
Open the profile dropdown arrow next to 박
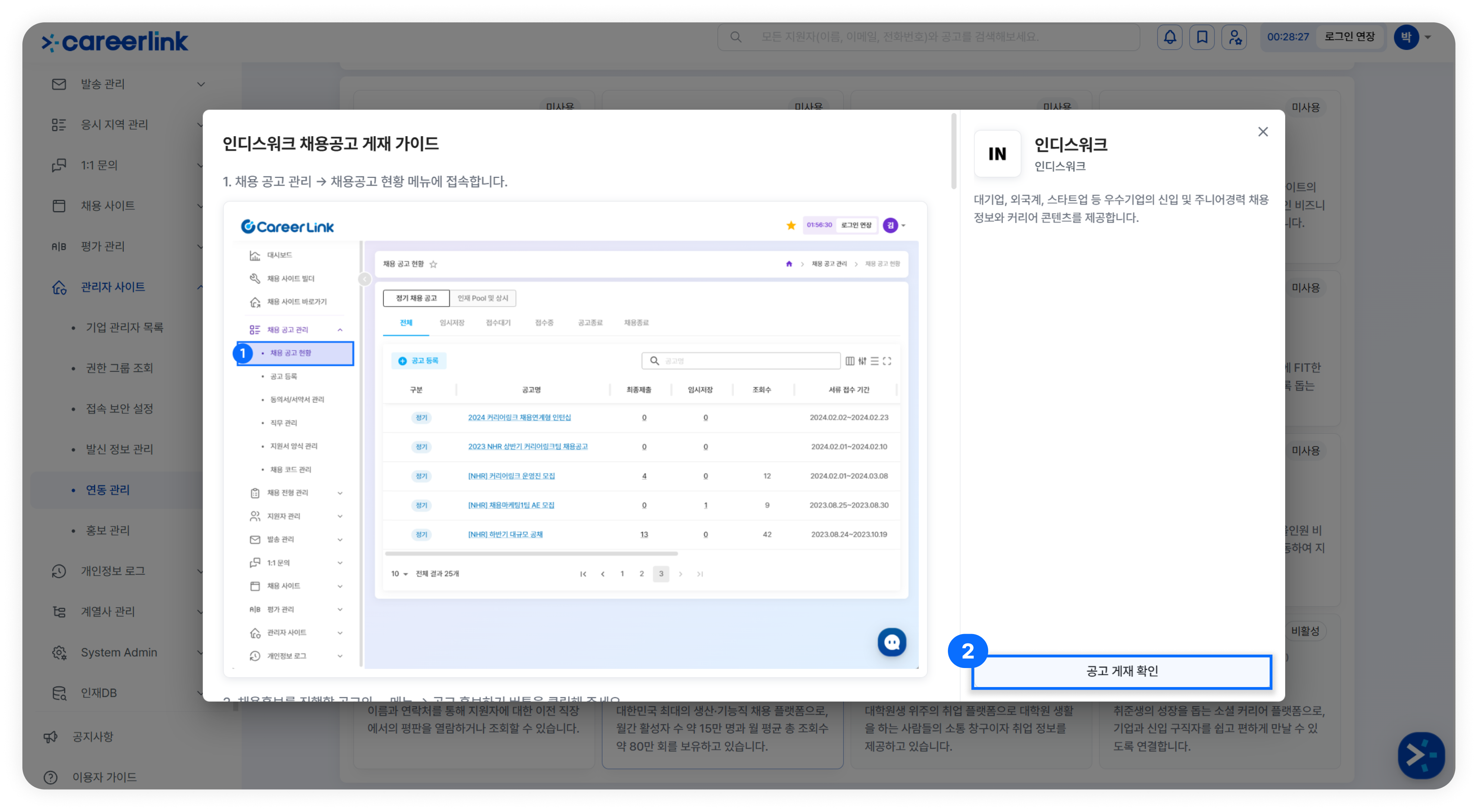(x=1428, y=37)
